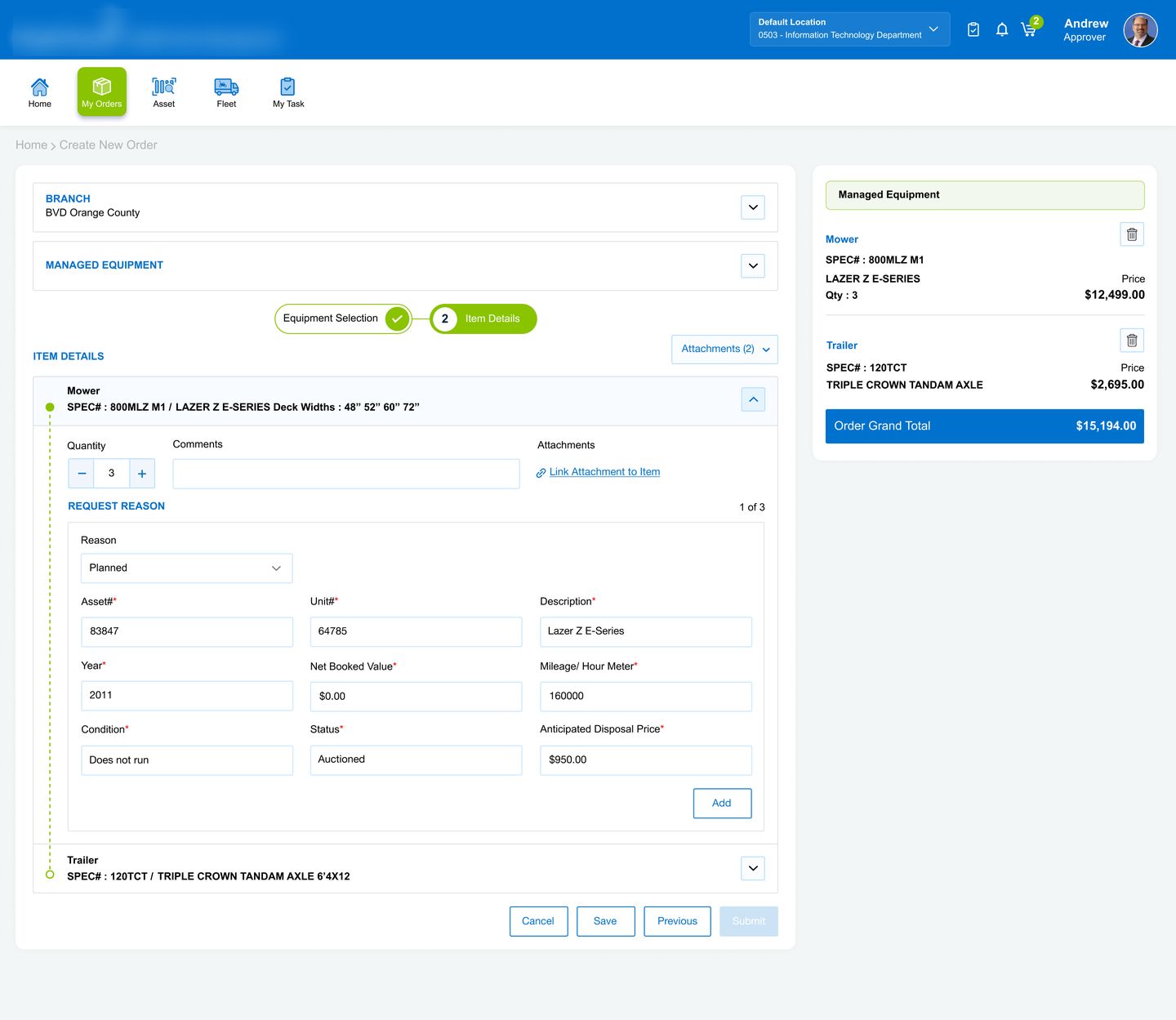The height and width of the screenshot is (1020, 1176).
Task: Open the shopping cart with badge 2
Action: tap(1030, 29)
